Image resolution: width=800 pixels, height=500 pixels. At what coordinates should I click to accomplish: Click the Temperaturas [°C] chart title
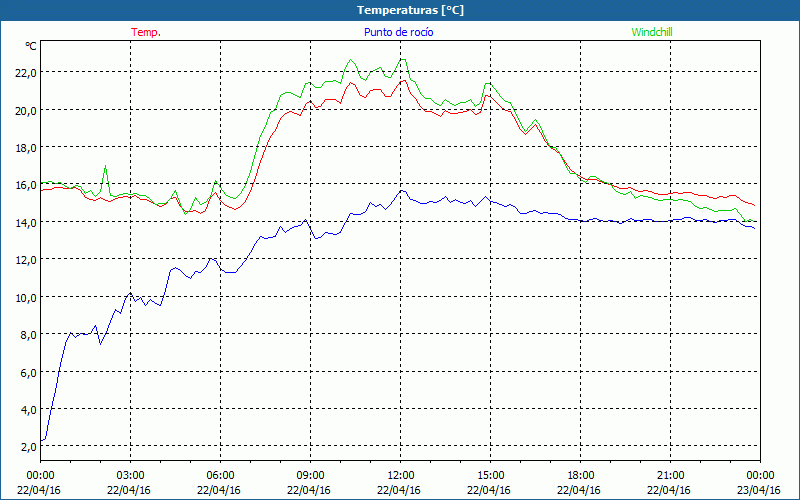(410, 10)
